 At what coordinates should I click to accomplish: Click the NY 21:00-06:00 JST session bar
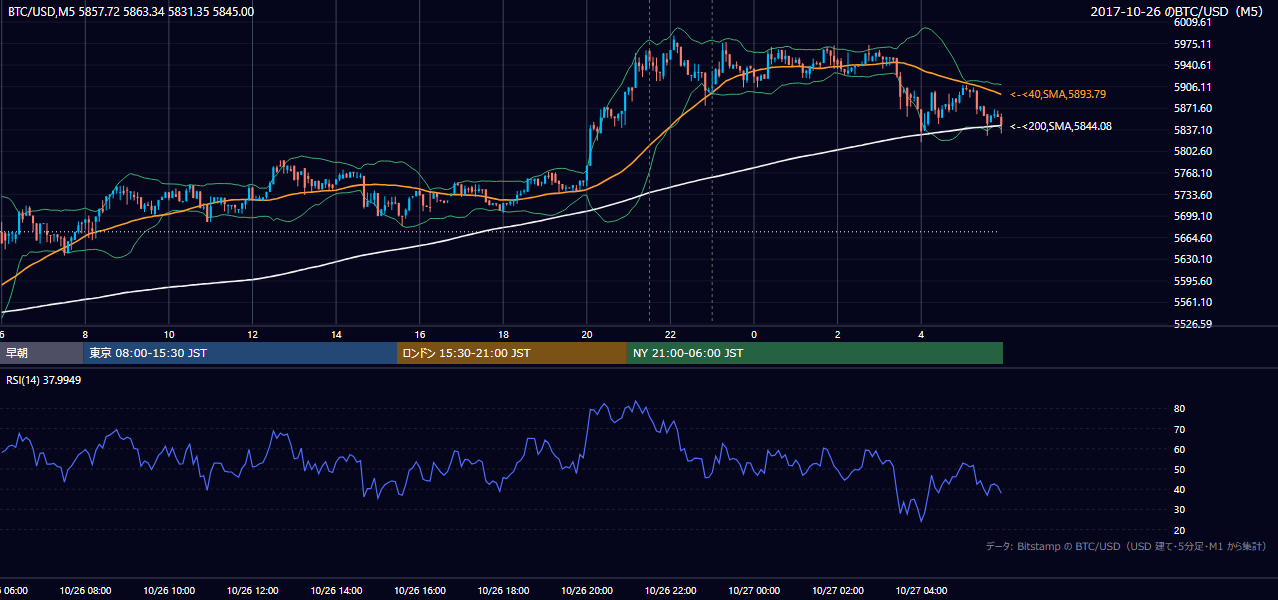click(815, 353)
